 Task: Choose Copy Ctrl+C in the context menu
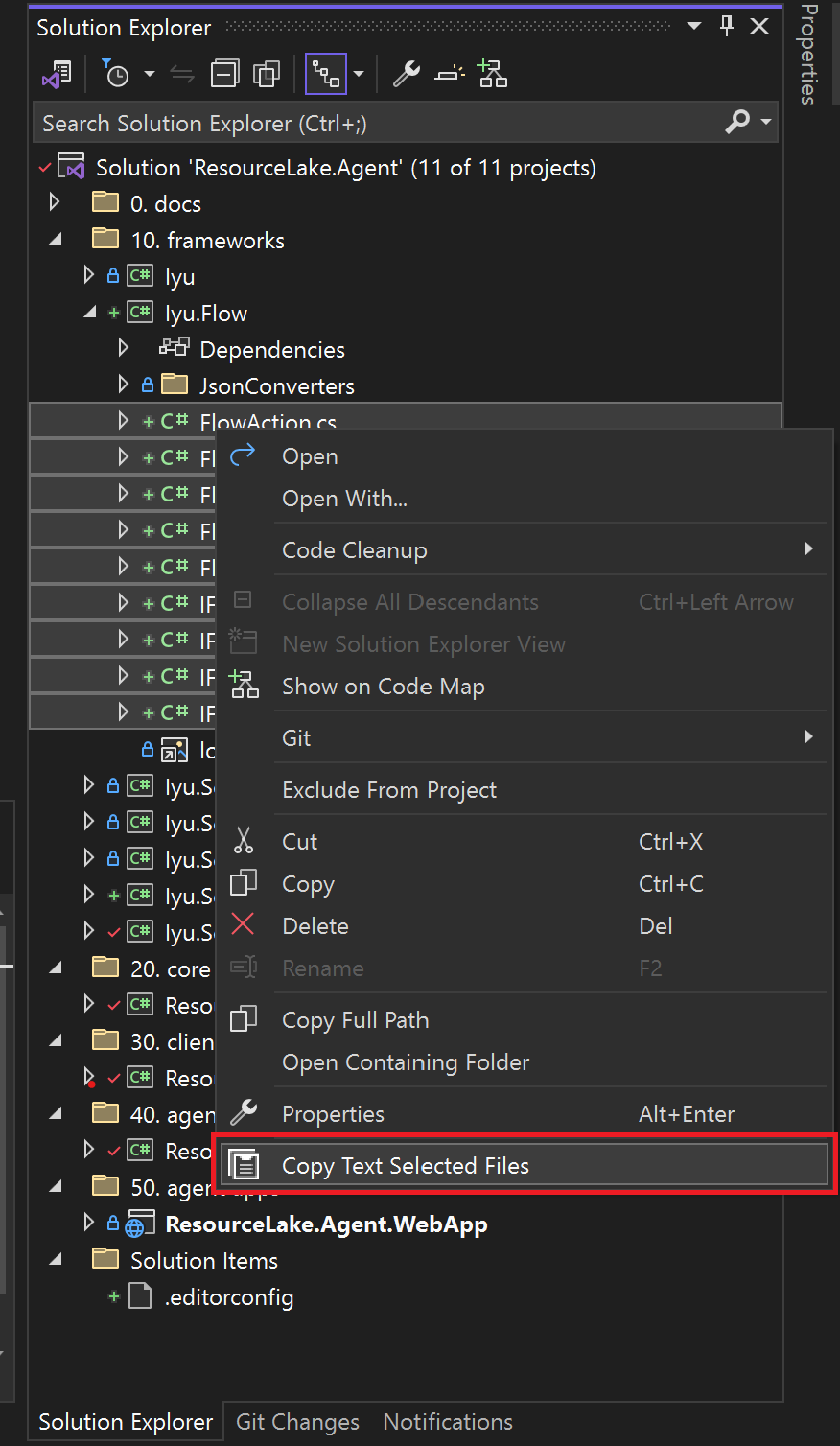524,884
